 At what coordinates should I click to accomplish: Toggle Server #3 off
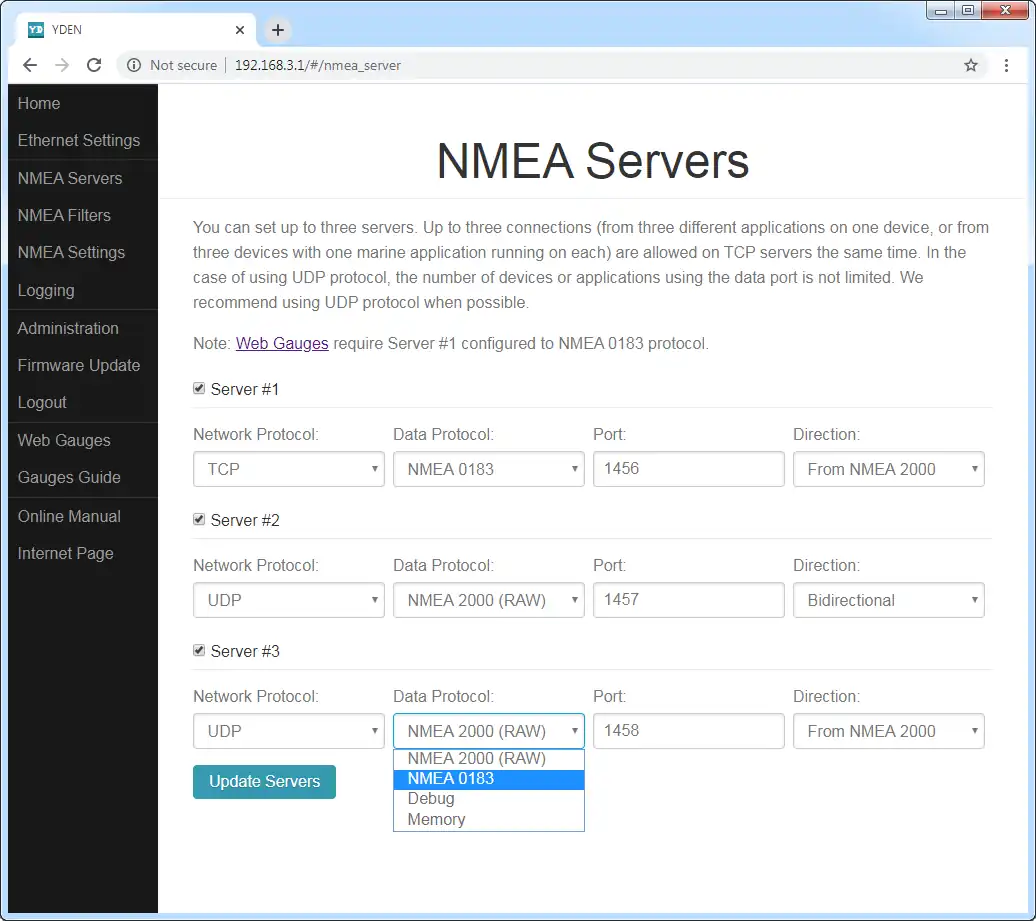pyautogui.click(x=198, y=650)
